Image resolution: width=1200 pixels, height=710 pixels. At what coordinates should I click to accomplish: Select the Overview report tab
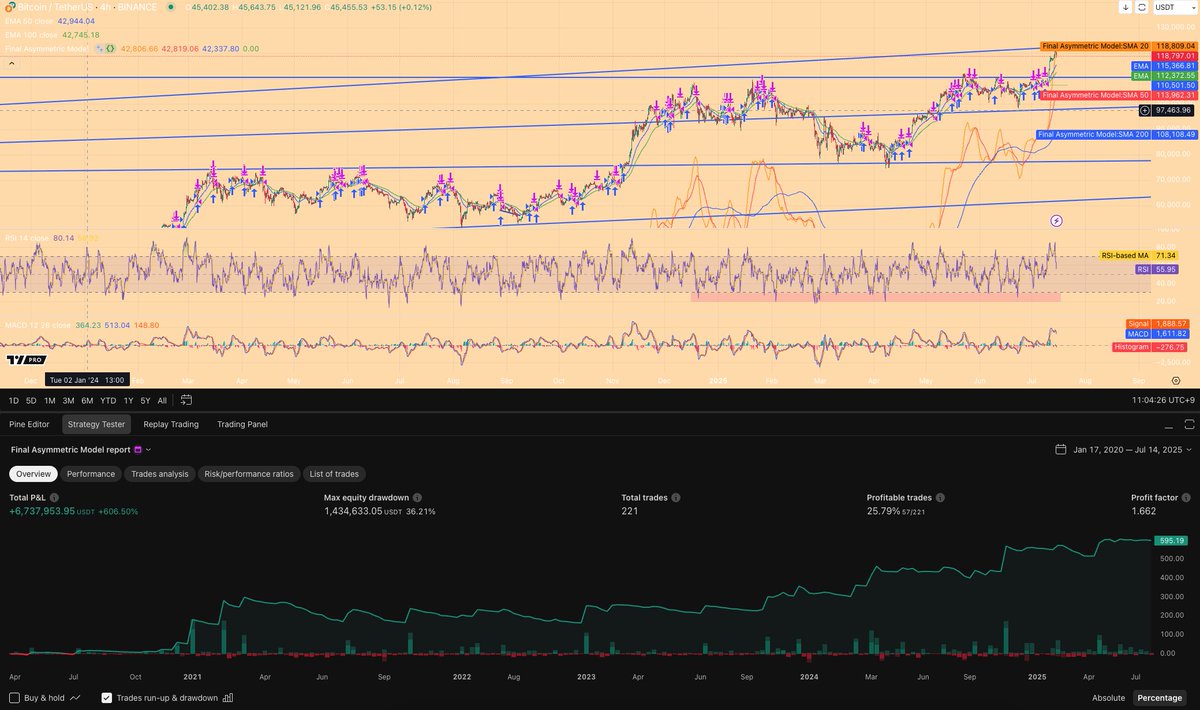(33, 474)
